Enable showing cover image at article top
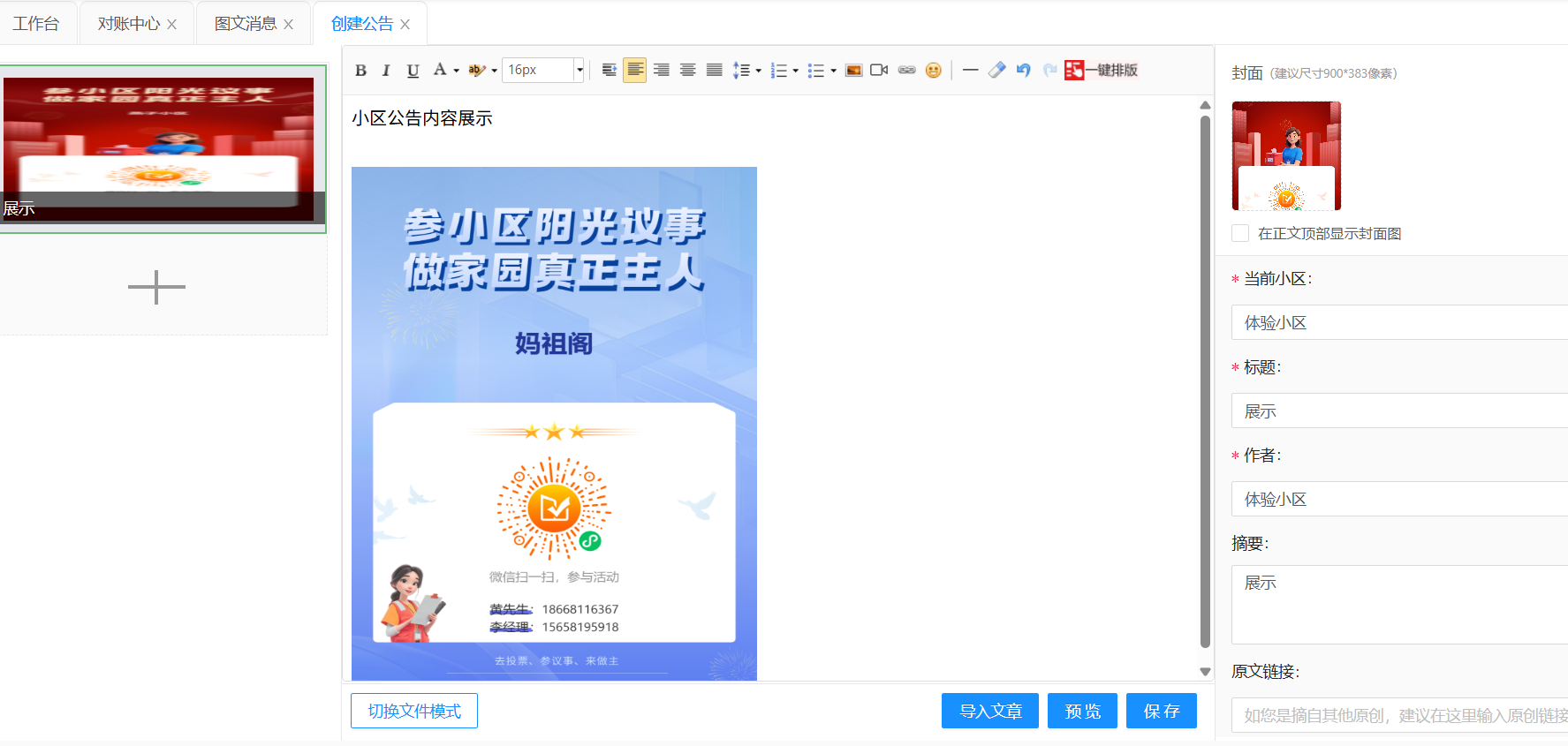1568x746 pixels. (x=1240, y=233)
